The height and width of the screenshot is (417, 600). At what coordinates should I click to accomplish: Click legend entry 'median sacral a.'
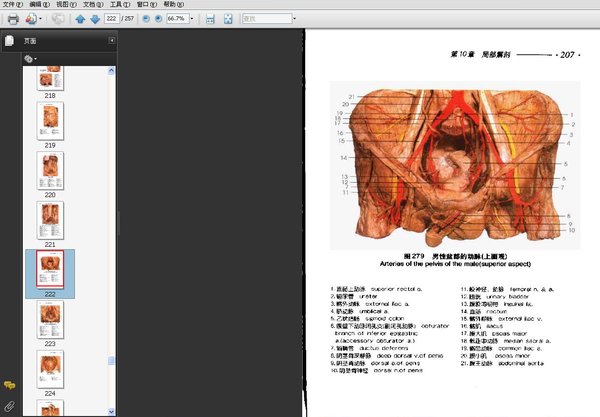pyautogui.click(x=506, y=340)
